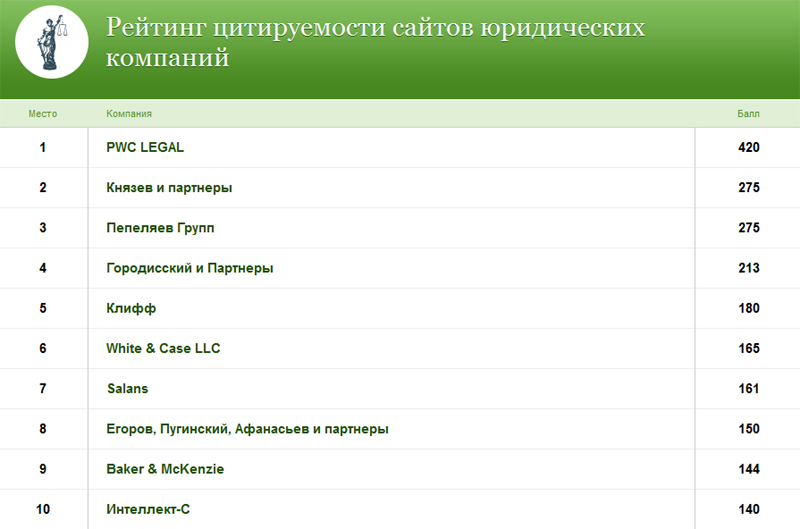Click the 'Компания' column header
Screen dimensions: 800x529
click(x=129, y=114)
